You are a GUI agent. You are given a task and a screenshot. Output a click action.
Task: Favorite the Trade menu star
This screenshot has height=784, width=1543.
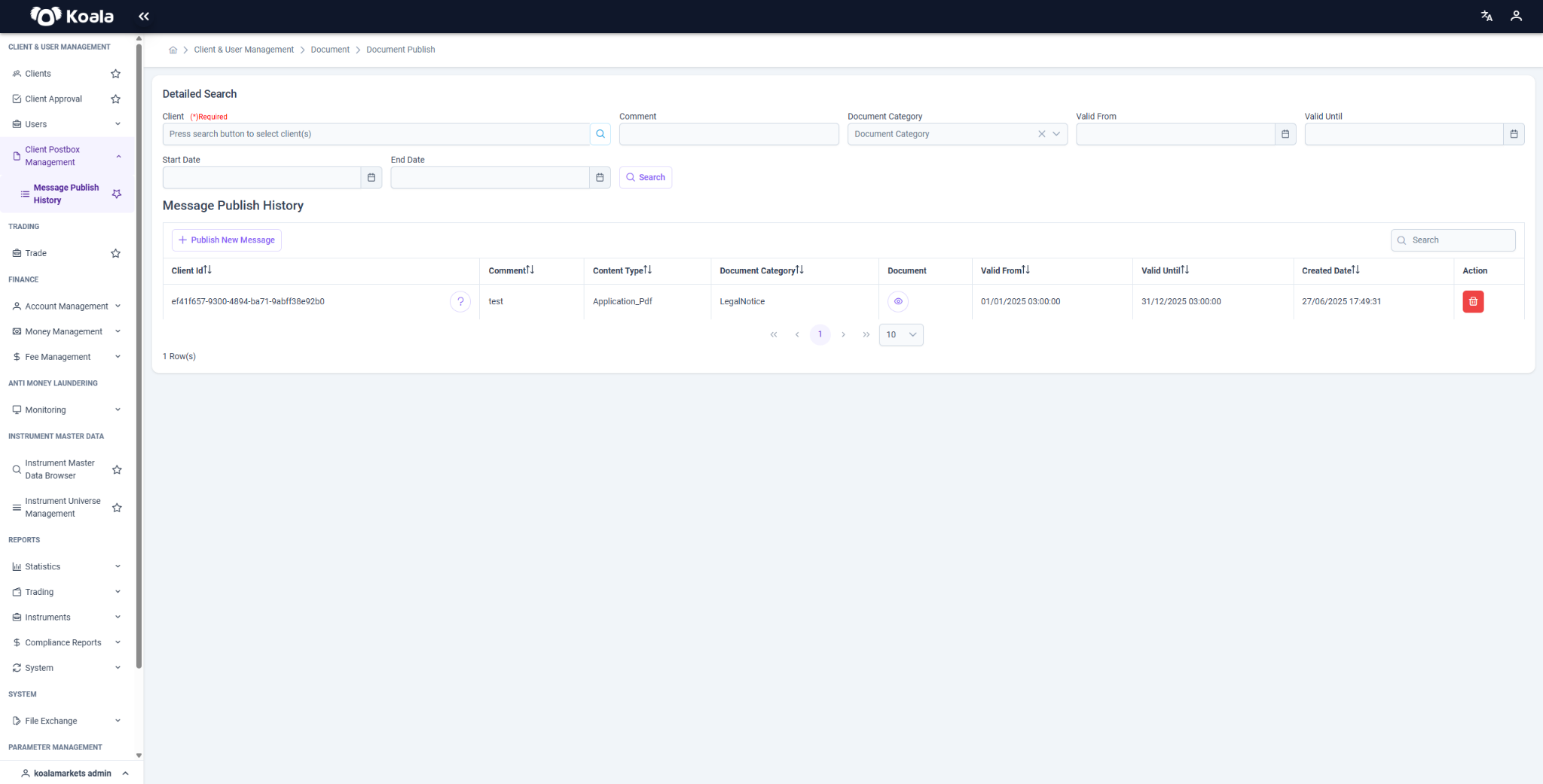[115, 253]
